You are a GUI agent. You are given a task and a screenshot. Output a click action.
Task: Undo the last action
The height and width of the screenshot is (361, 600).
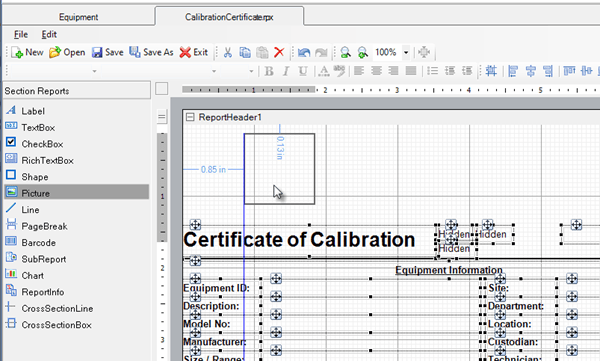coord(304,52)
